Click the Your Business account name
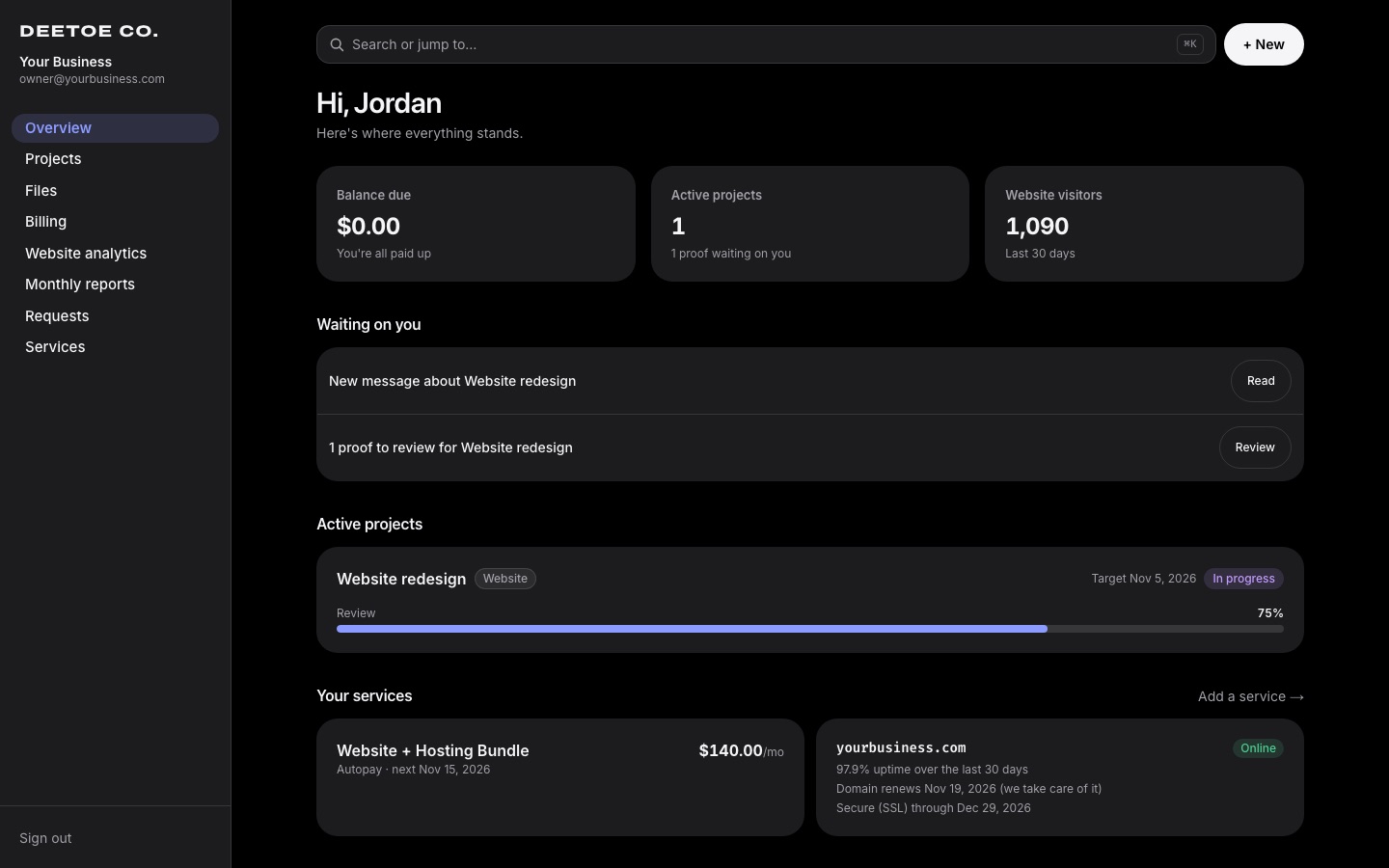Image resolution: width=1389 pixels, height=868 pixels. click(x=66, y=62)
